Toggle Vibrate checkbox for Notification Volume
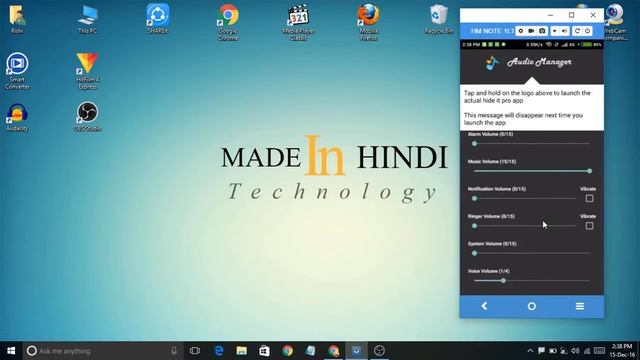 (x=589, y=198)
